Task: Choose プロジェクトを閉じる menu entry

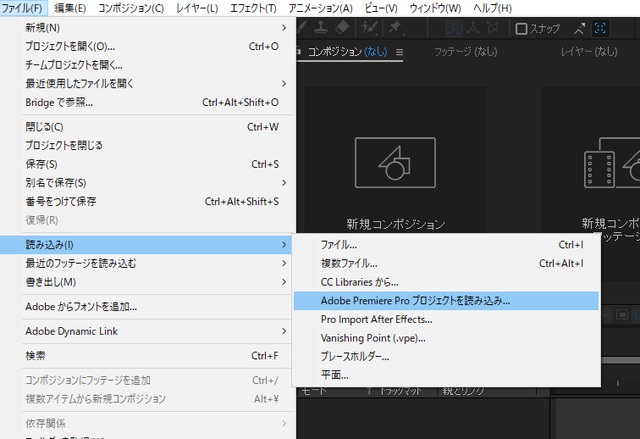Action: tap(148, 145)
